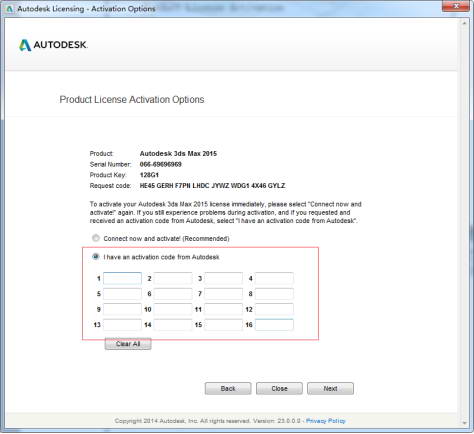
Task: Click activation code field 6
Action: click(x=173, y=294)
